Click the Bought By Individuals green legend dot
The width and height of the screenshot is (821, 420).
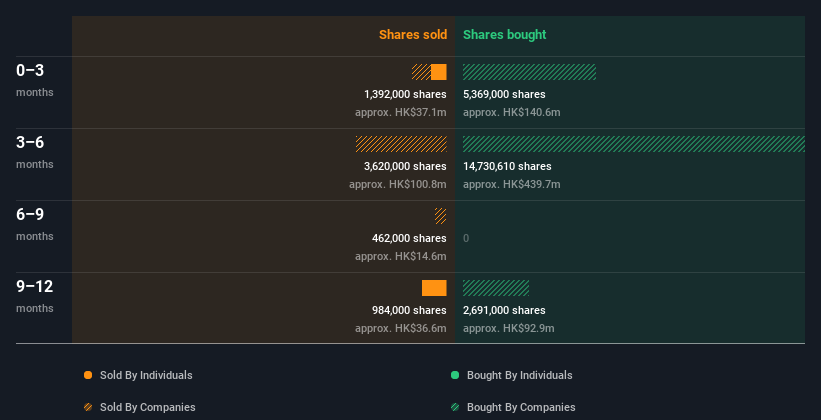click(455, 375)
